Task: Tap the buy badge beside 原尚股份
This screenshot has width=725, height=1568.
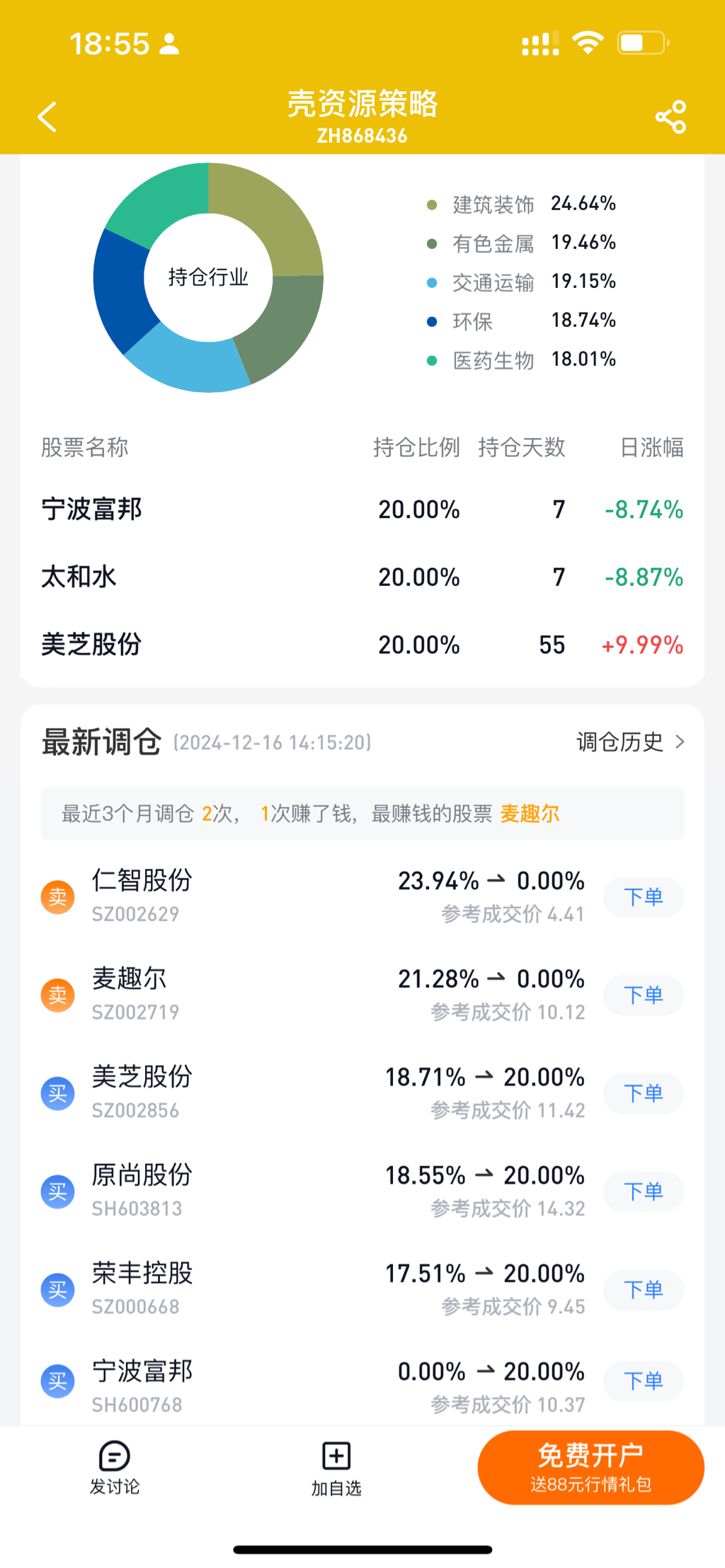Action: point(58,1192)
